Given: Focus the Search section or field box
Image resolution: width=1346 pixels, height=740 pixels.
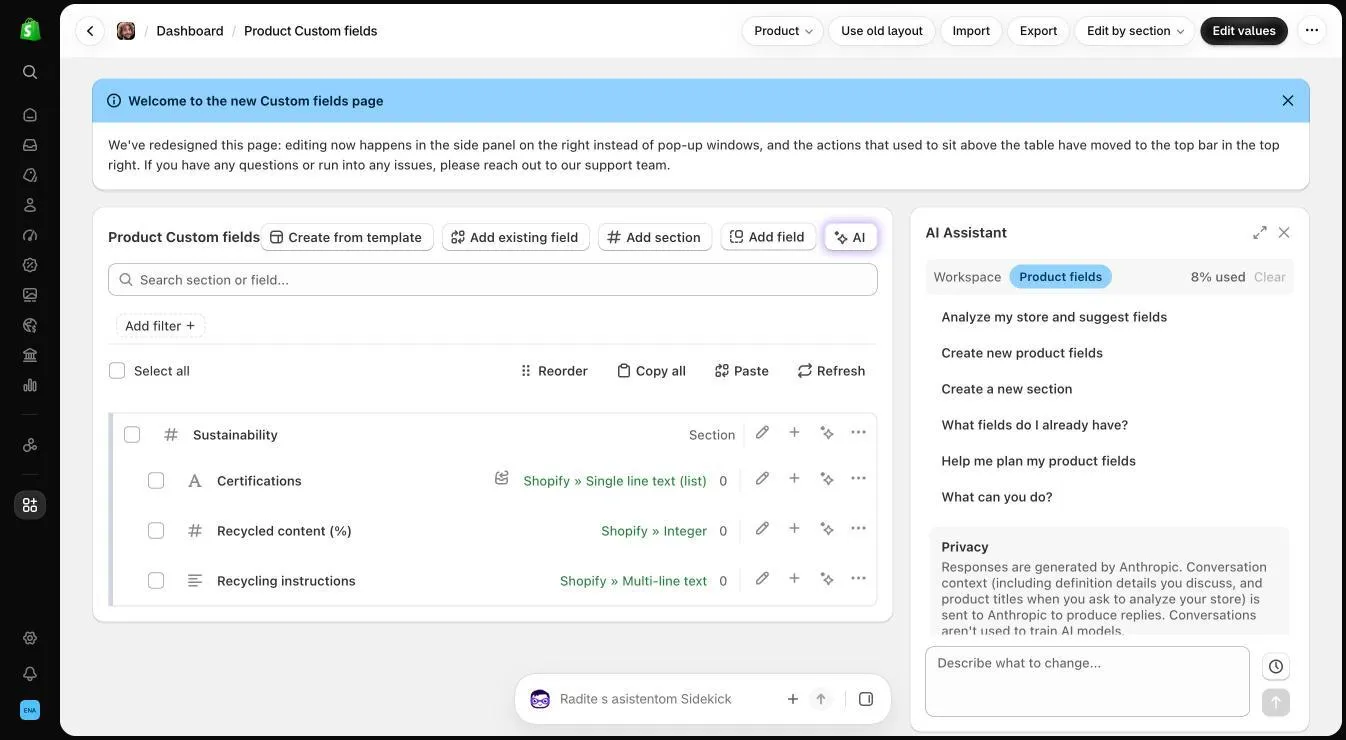Looking at the screenshot, I should [493, 280].
